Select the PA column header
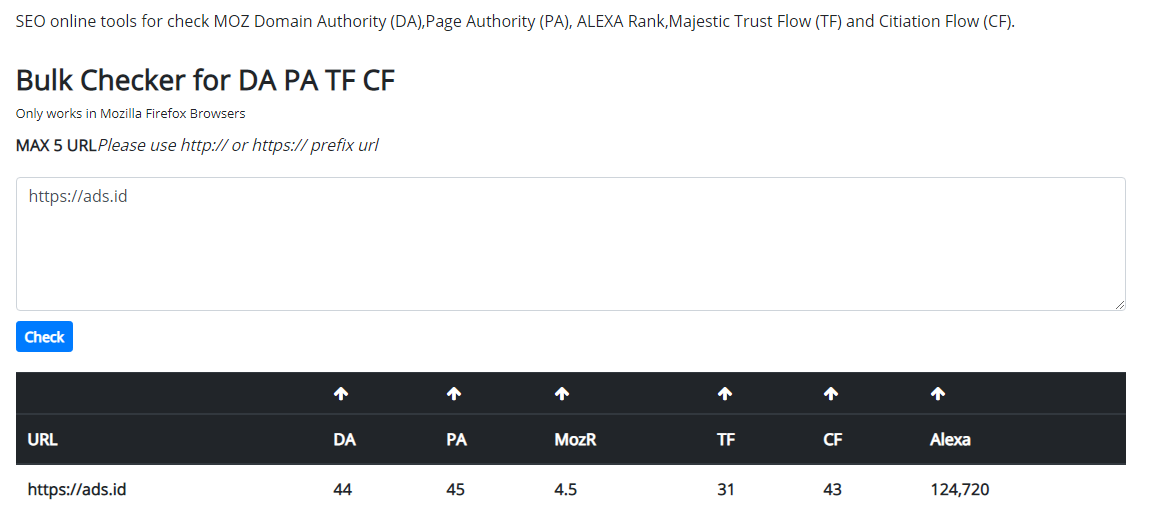 456,439
